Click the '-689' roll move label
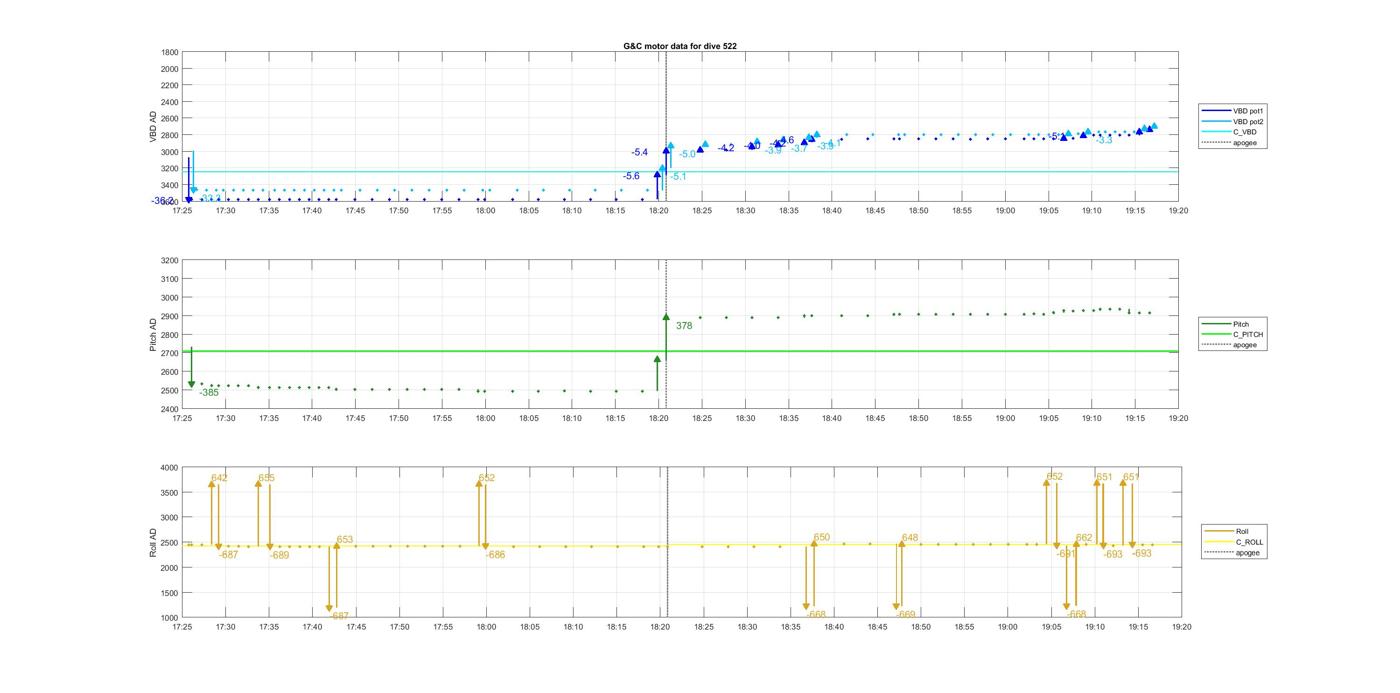This screenshot has height=693, width=1400. [279, 555]
